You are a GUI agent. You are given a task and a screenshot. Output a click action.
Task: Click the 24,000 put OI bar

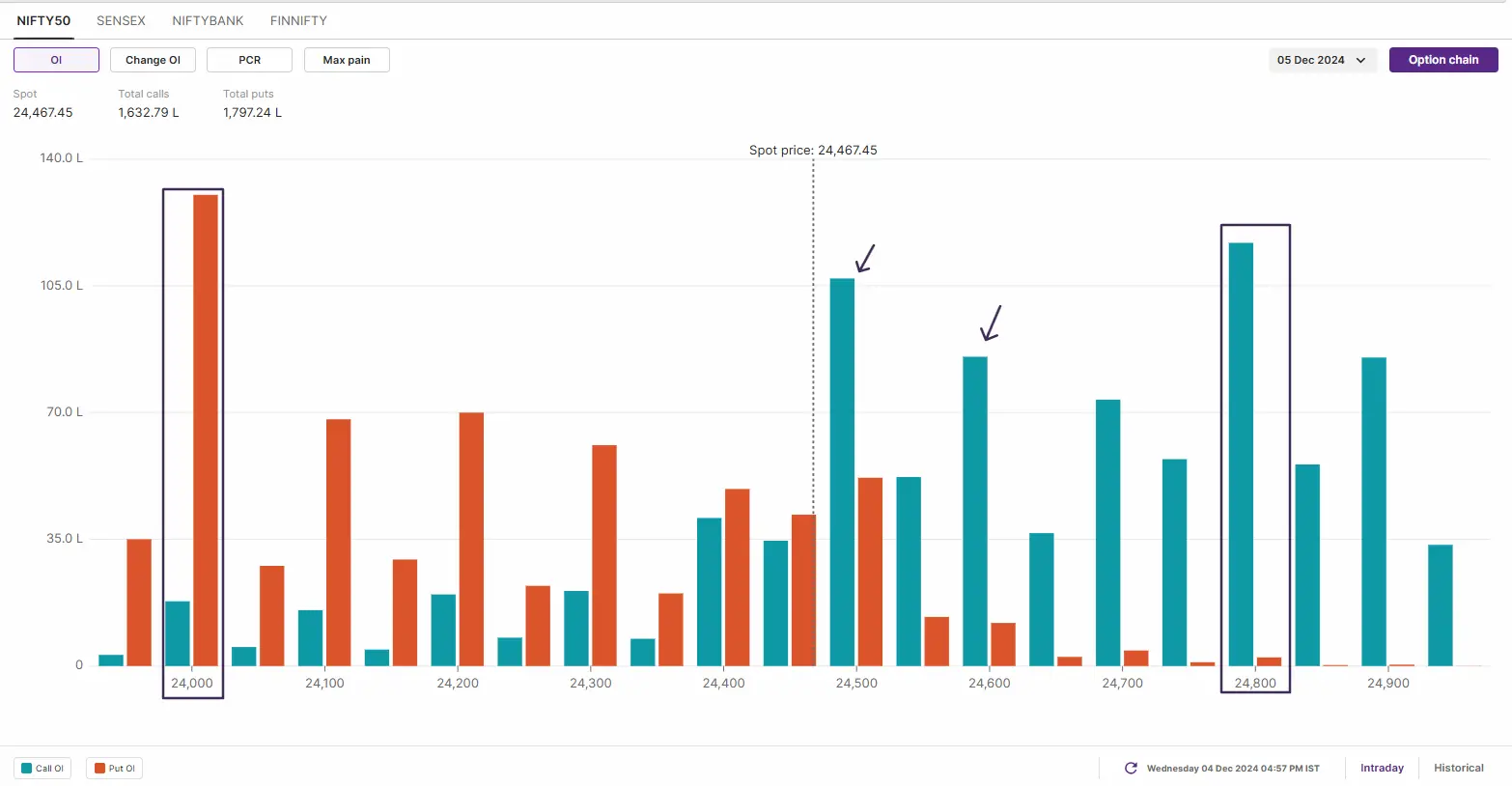[206, 431]
